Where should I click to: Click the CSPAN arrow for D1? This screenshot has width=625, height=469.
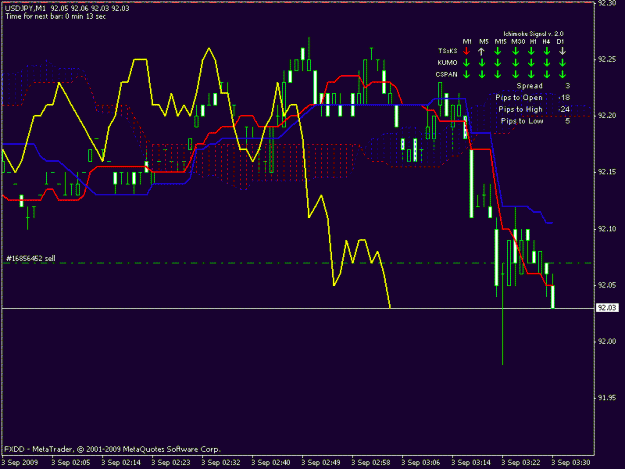point(562,74)
